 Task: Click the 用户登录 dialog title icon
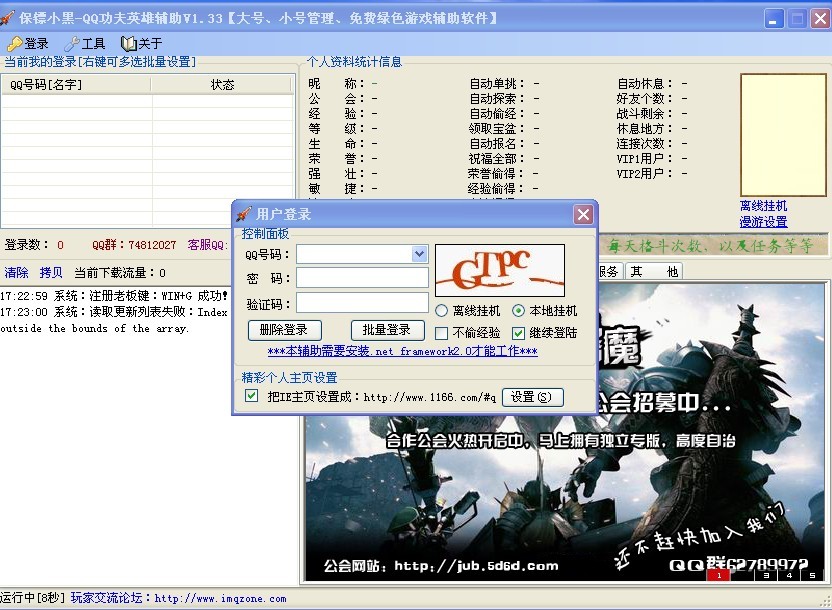pyautogui.click(x=244, y=214)
